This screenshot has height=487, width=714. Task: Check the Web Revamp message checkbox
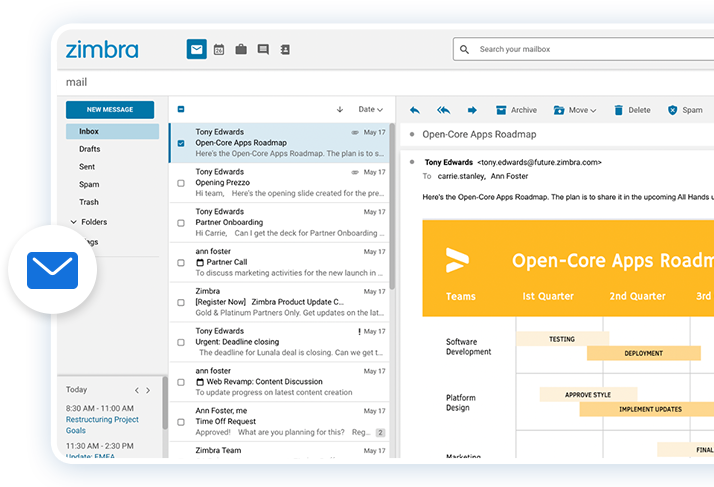pyautogui.click(x=181, y=382)
